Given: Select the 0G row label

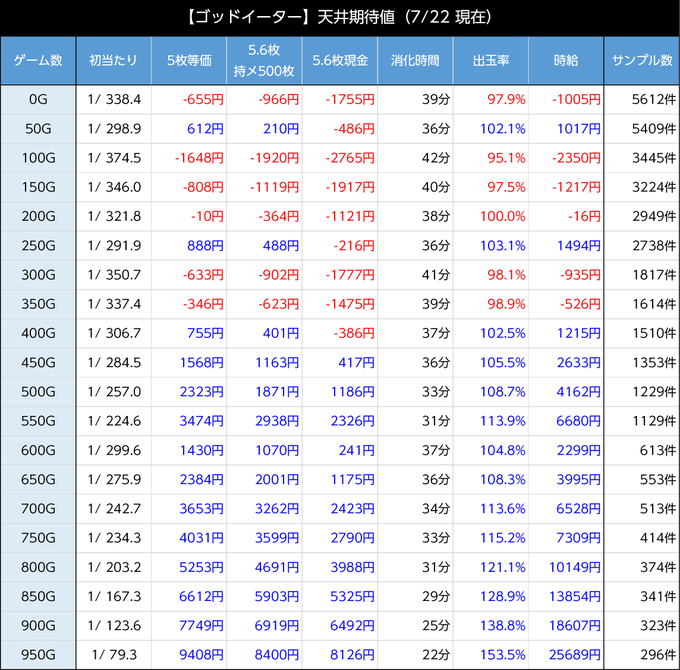Looking at the screenshot, I should 38,100.
